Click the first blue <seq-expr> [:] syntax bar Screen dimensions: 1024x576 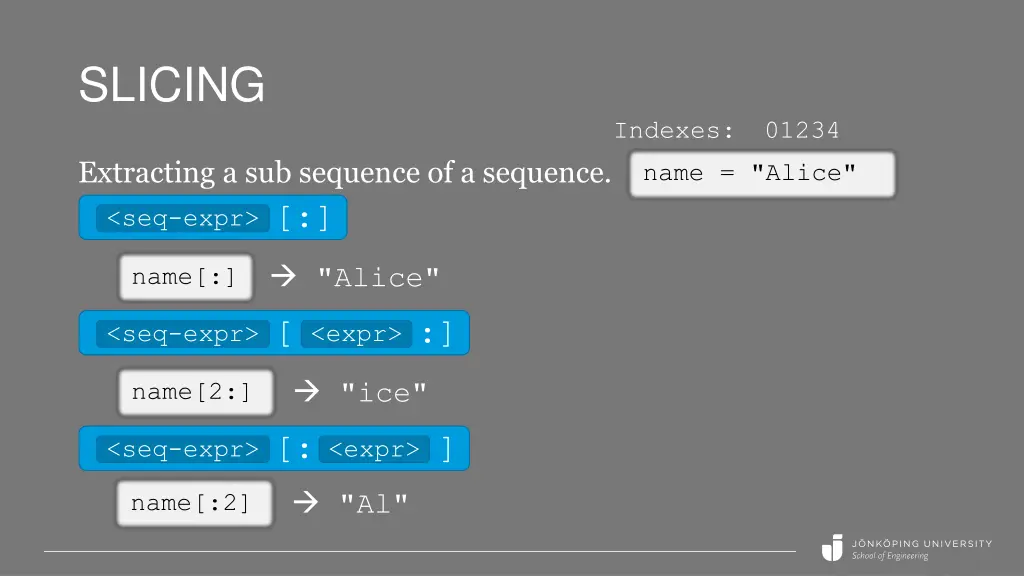213,217
